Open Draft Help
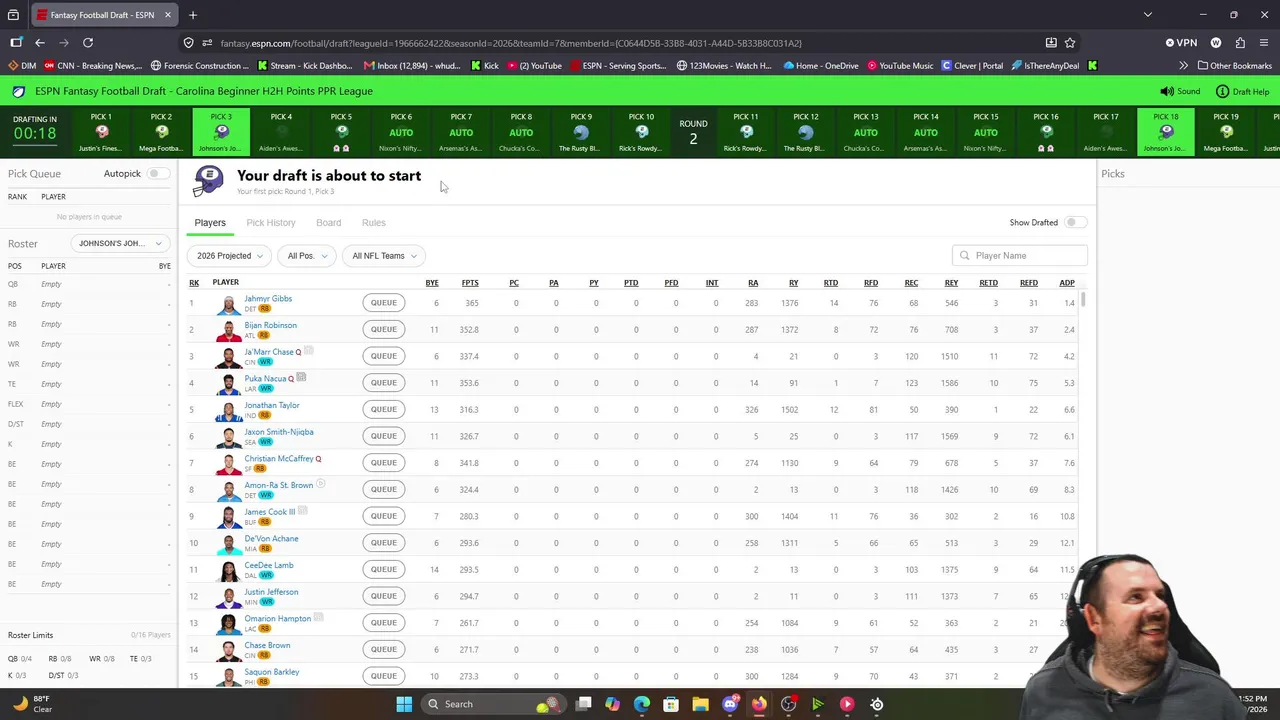Viewport: 1280px width, 720px height. click(1242, 91)
